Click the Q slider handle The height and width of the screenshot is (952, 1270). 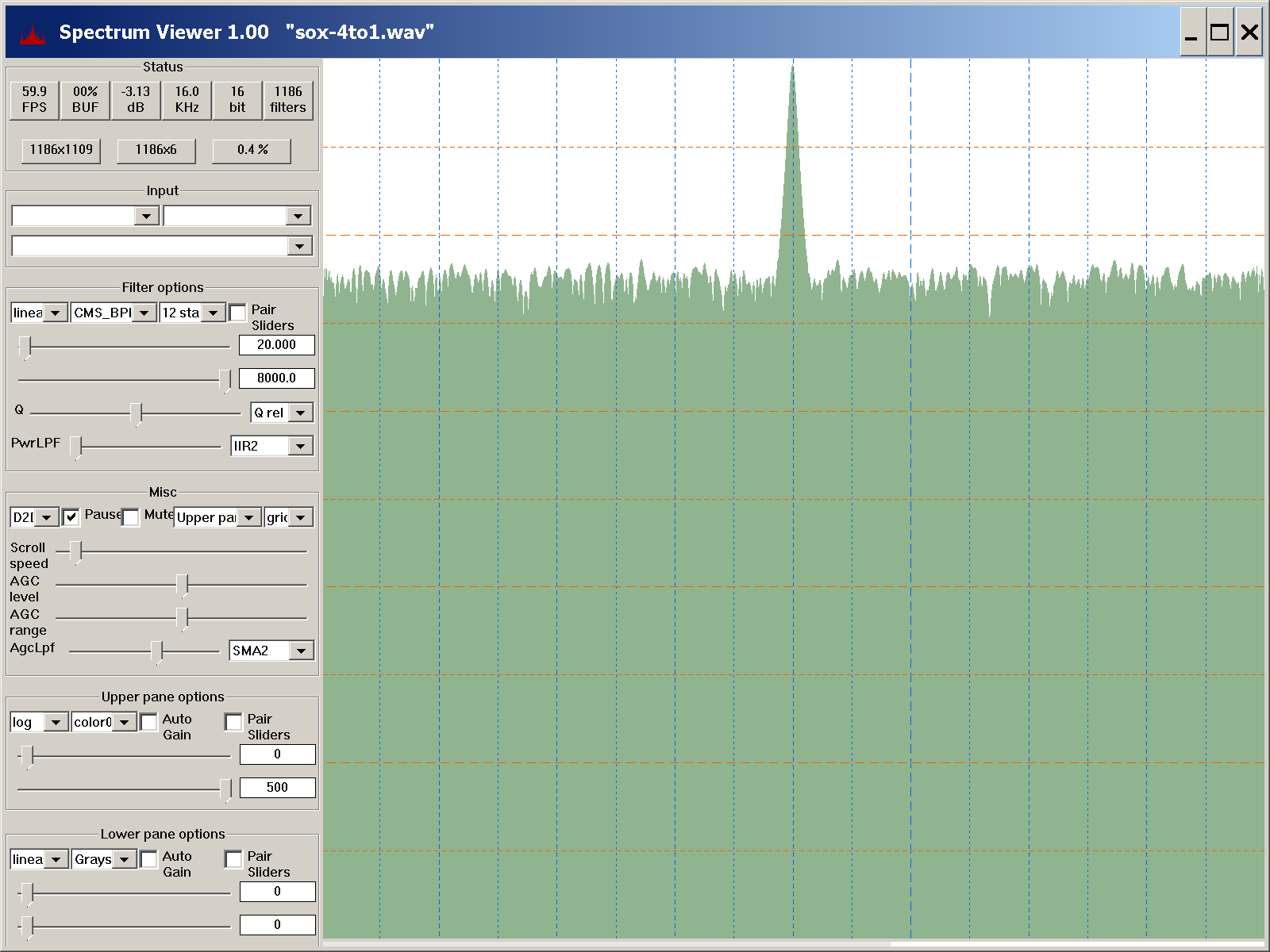point(137,413)
